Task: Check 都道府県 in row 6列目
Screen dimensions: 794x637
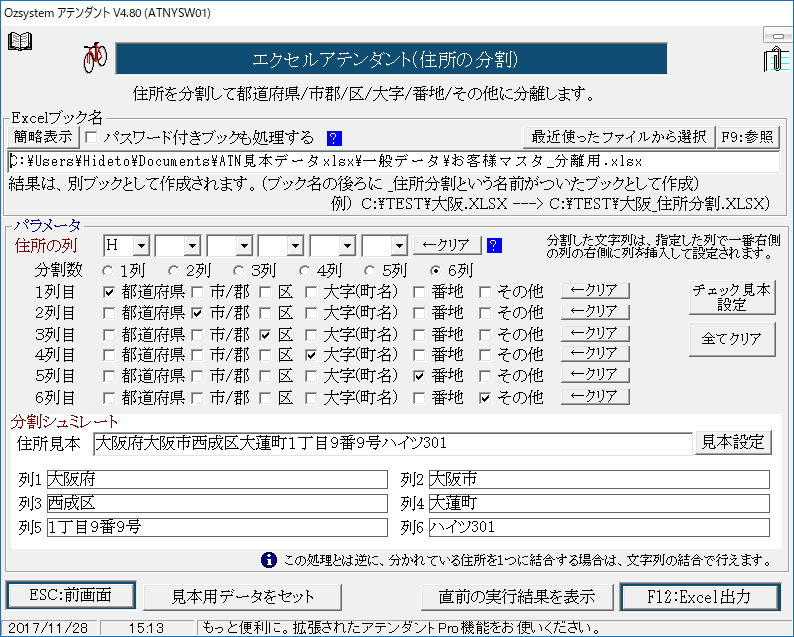Action: 109,398
